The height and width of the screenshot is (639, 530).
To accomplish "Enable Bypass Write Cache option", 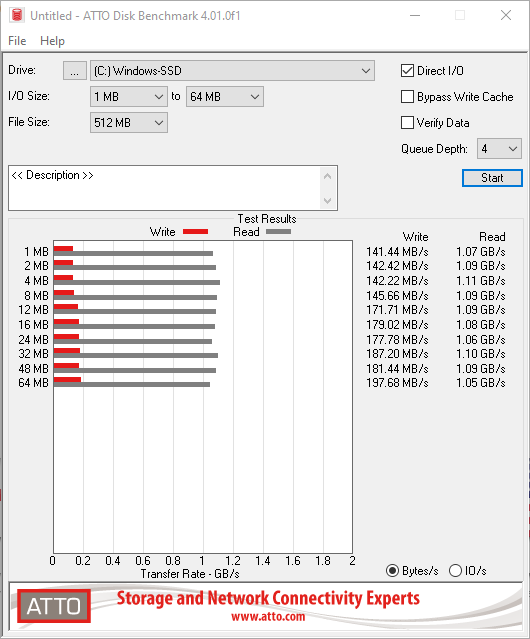I will [x=407, y=97].
